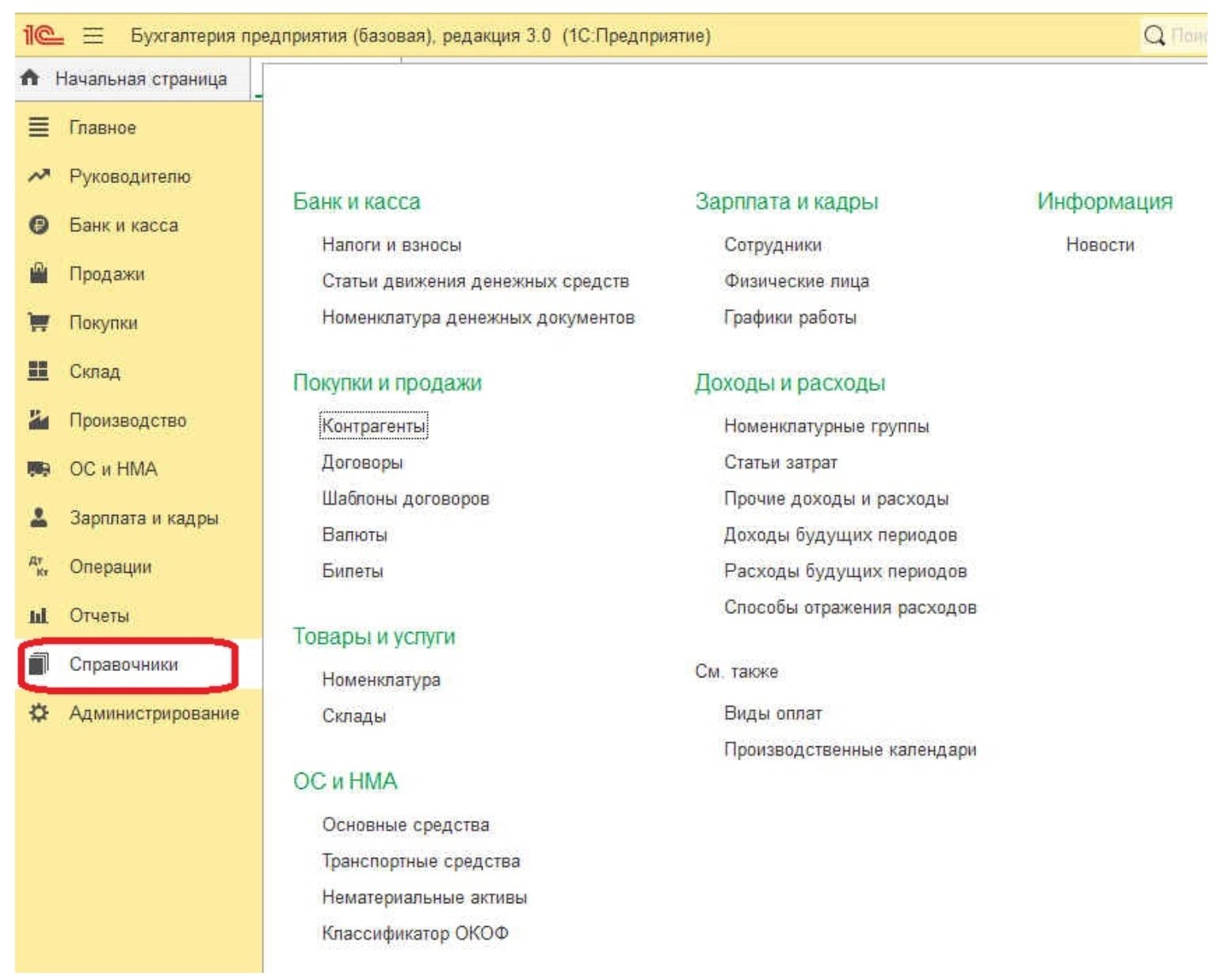Open the Номенклатура link under Товары и услуги

pyautogui.click(x=381, y=680)
